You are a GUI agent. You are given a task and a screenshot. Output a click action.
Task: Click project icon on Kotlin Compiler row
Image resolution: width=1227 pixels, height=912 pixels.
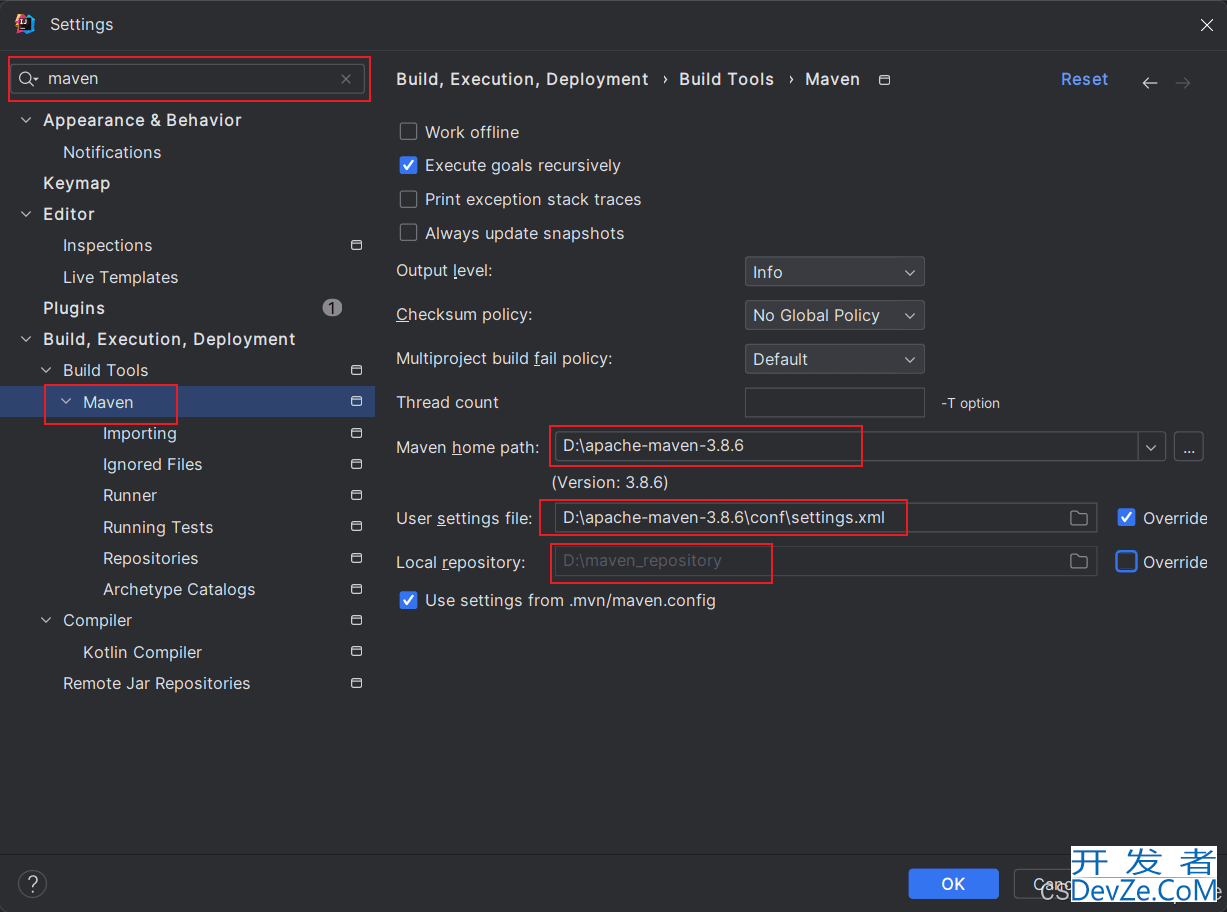(x=356, y=652)
